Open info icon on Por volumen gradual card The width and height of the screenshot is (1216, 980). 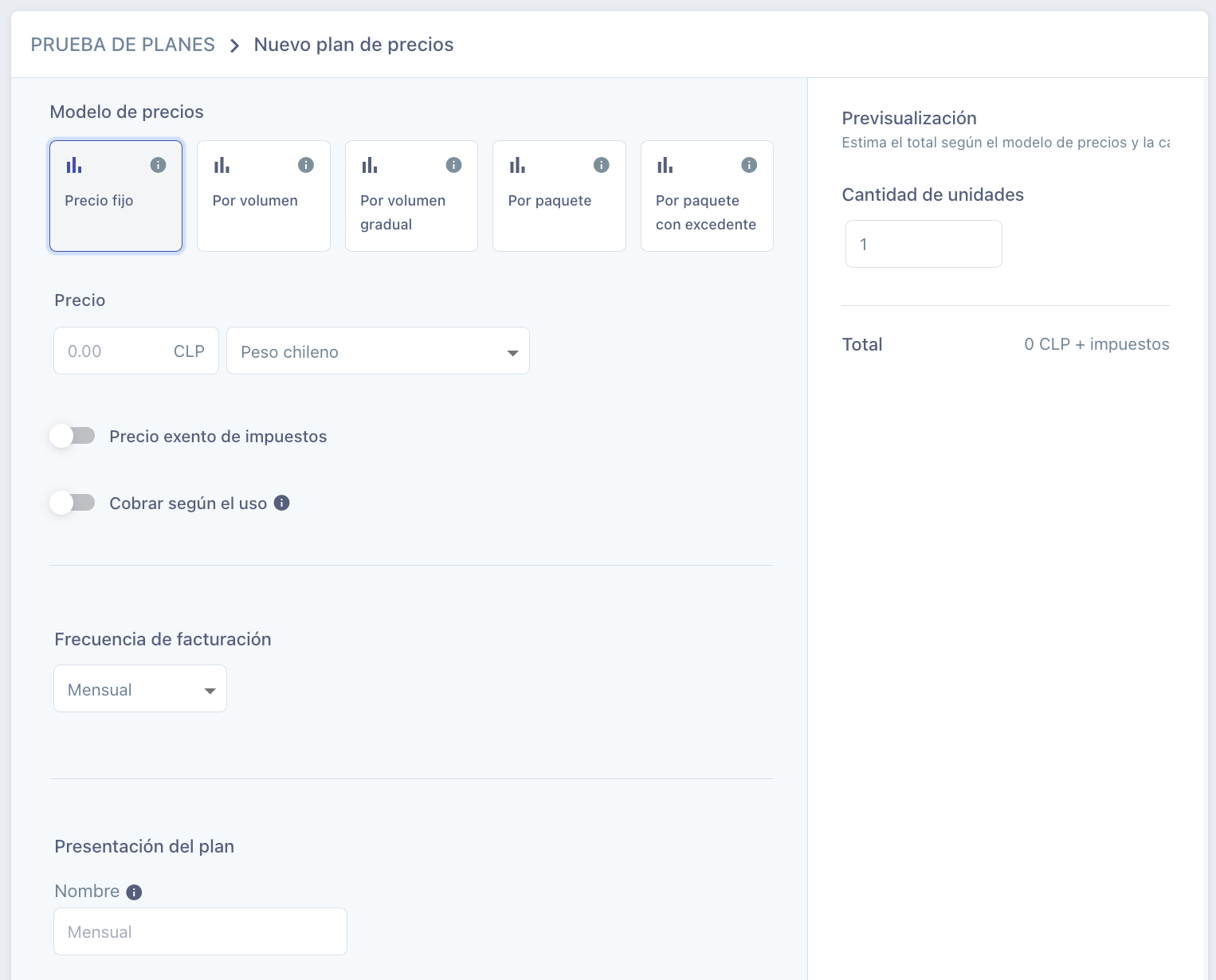click(454, 165)
